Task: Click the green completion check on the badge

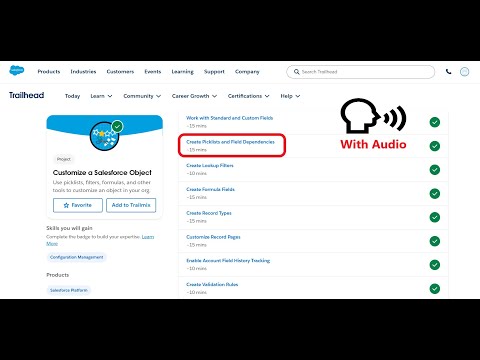Action: [x=117, y=127]
